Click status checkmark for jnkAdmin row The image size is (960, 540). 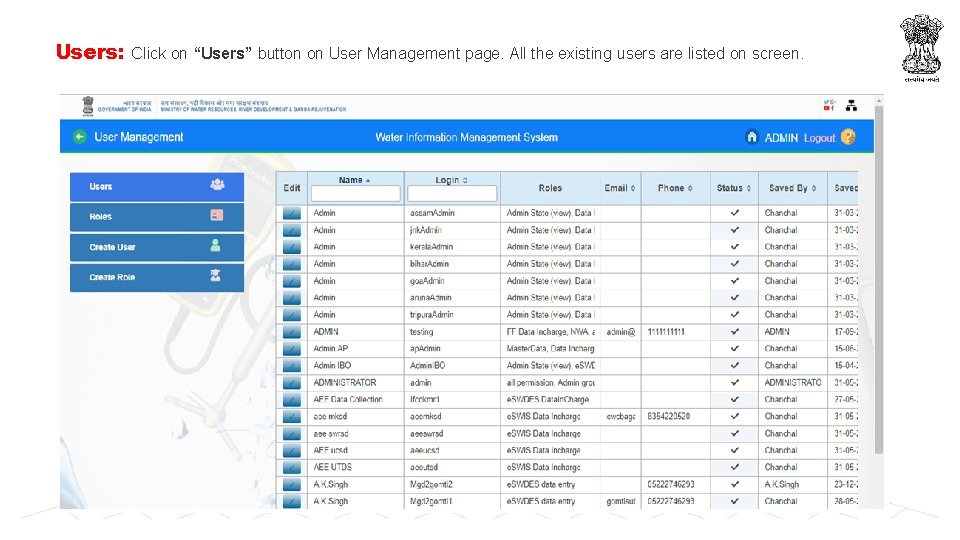(x=735, y=230)
